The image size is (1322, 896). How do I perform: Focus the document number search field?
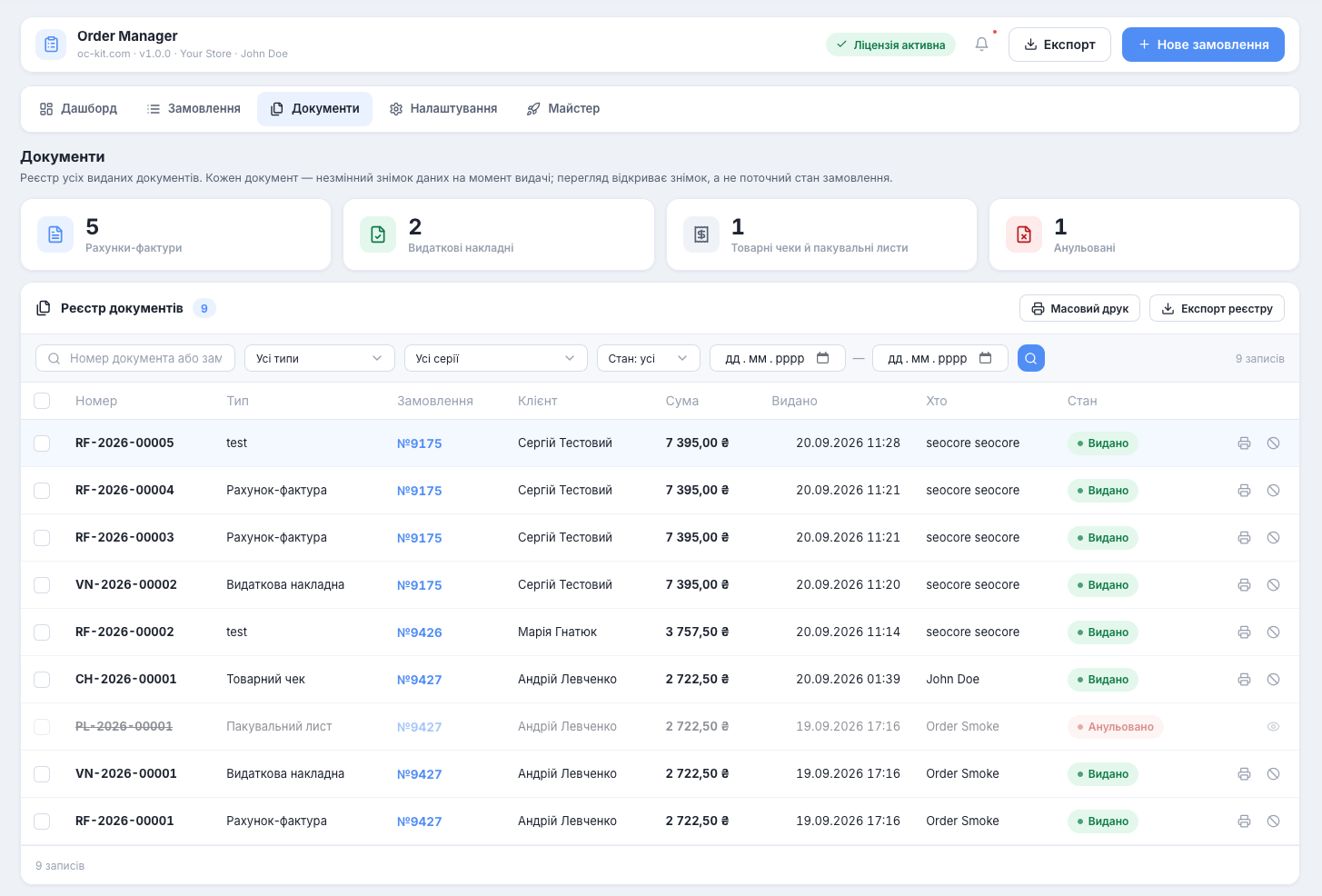click(135, 358)
